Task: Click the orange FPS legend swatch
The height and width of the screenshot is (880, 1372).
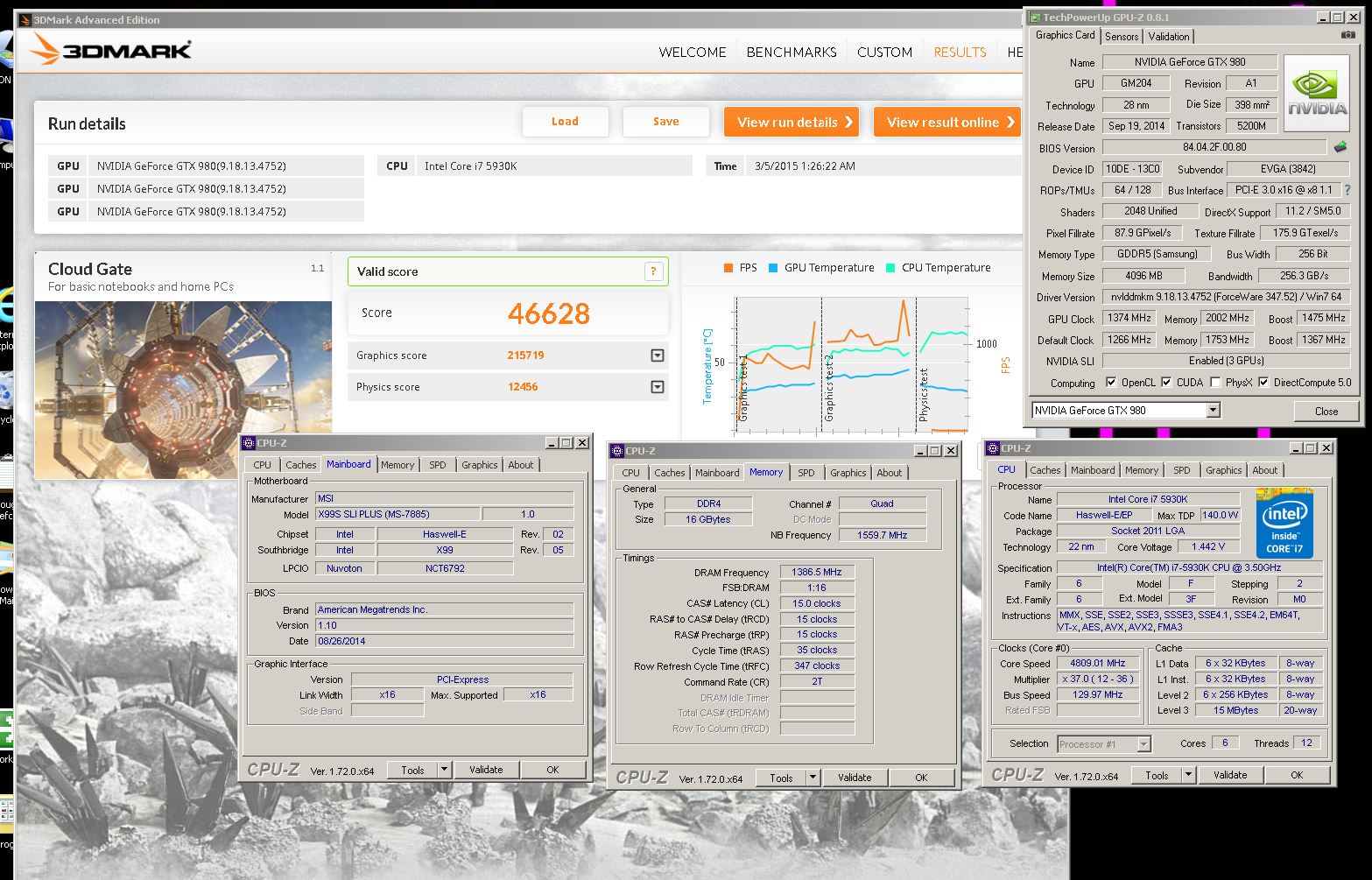Action: [x=728, y=268]
